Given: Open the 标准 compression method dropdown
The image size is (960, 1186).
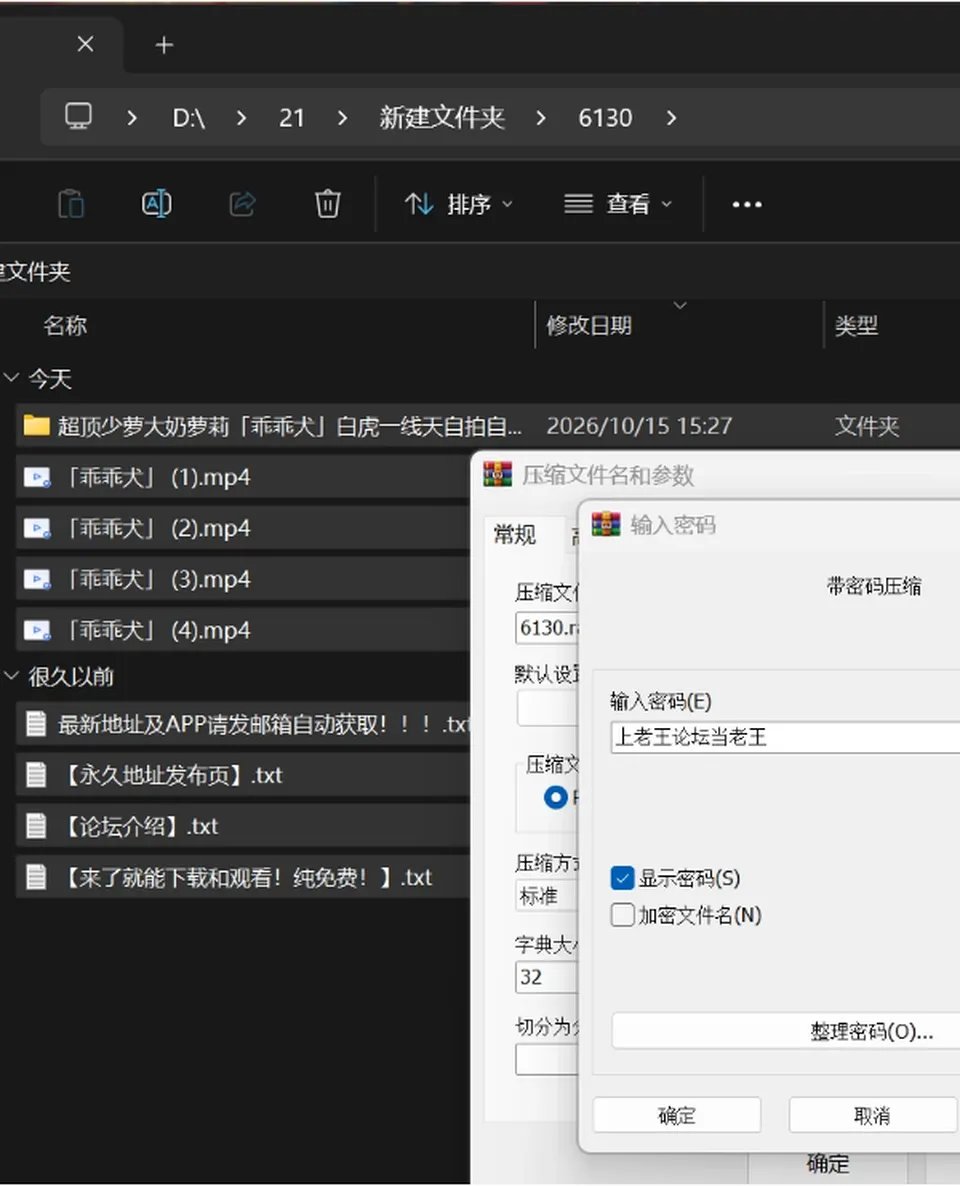Looking at the screenshot, I should [546, 896].
